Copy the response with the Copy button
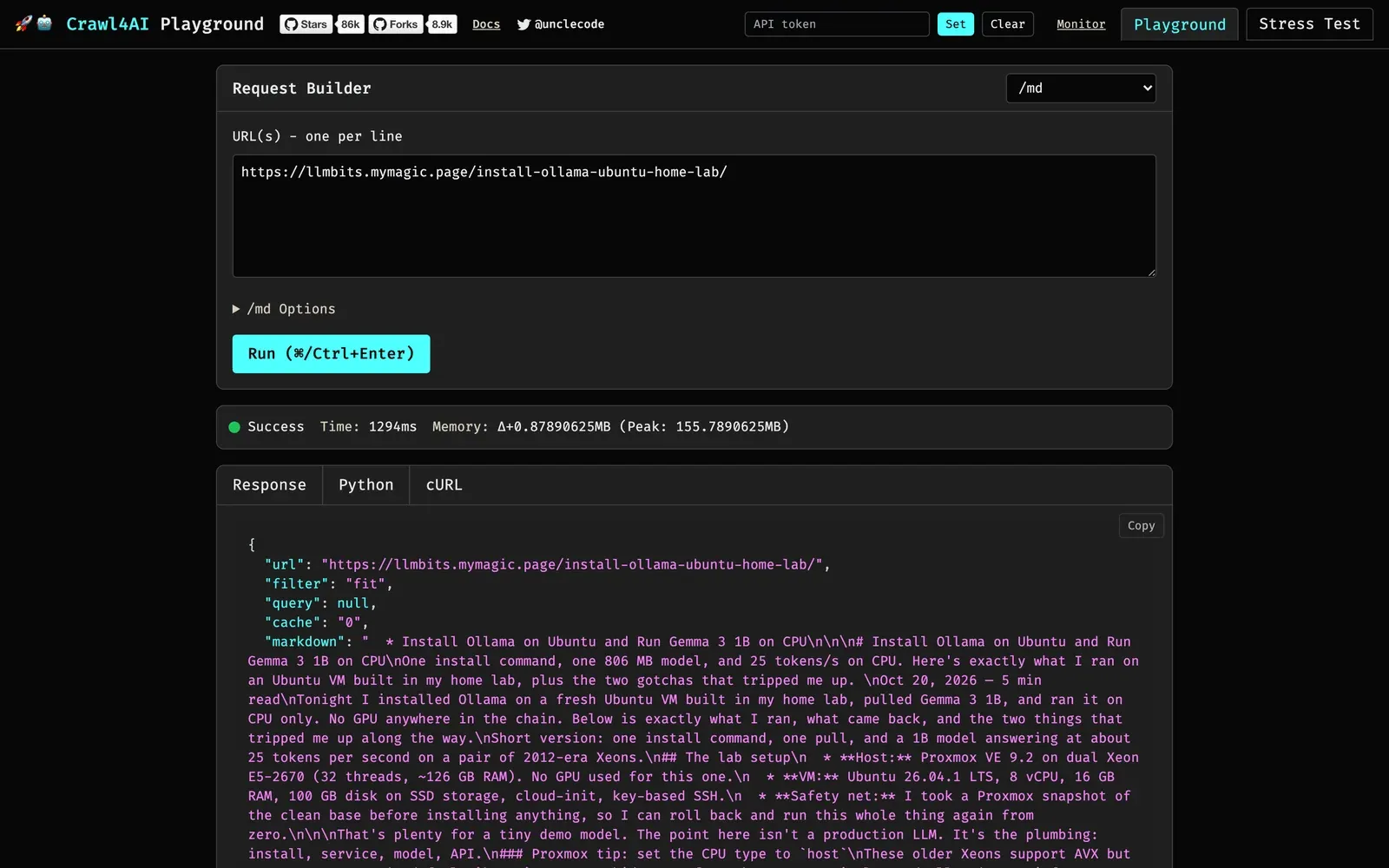Viewport: 1389px width, 868px height. coord(1141,526)
